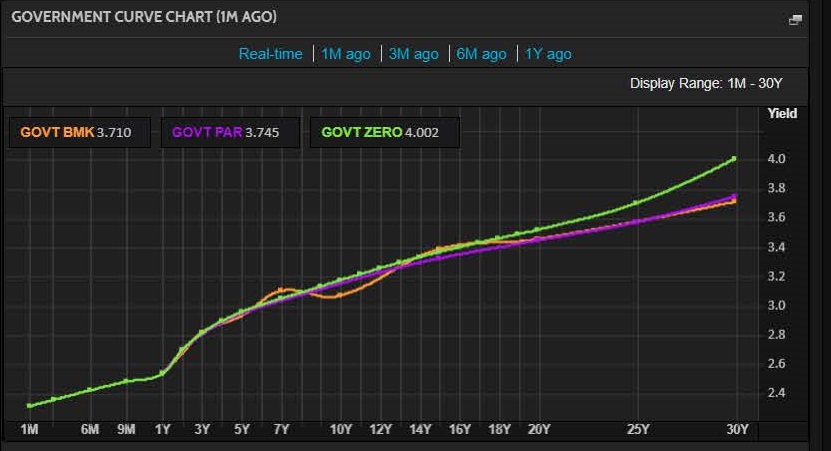The width and height of the screenshot is (831, 451).
Task: Click the 7Y tenor label
Action: [281, 429]
